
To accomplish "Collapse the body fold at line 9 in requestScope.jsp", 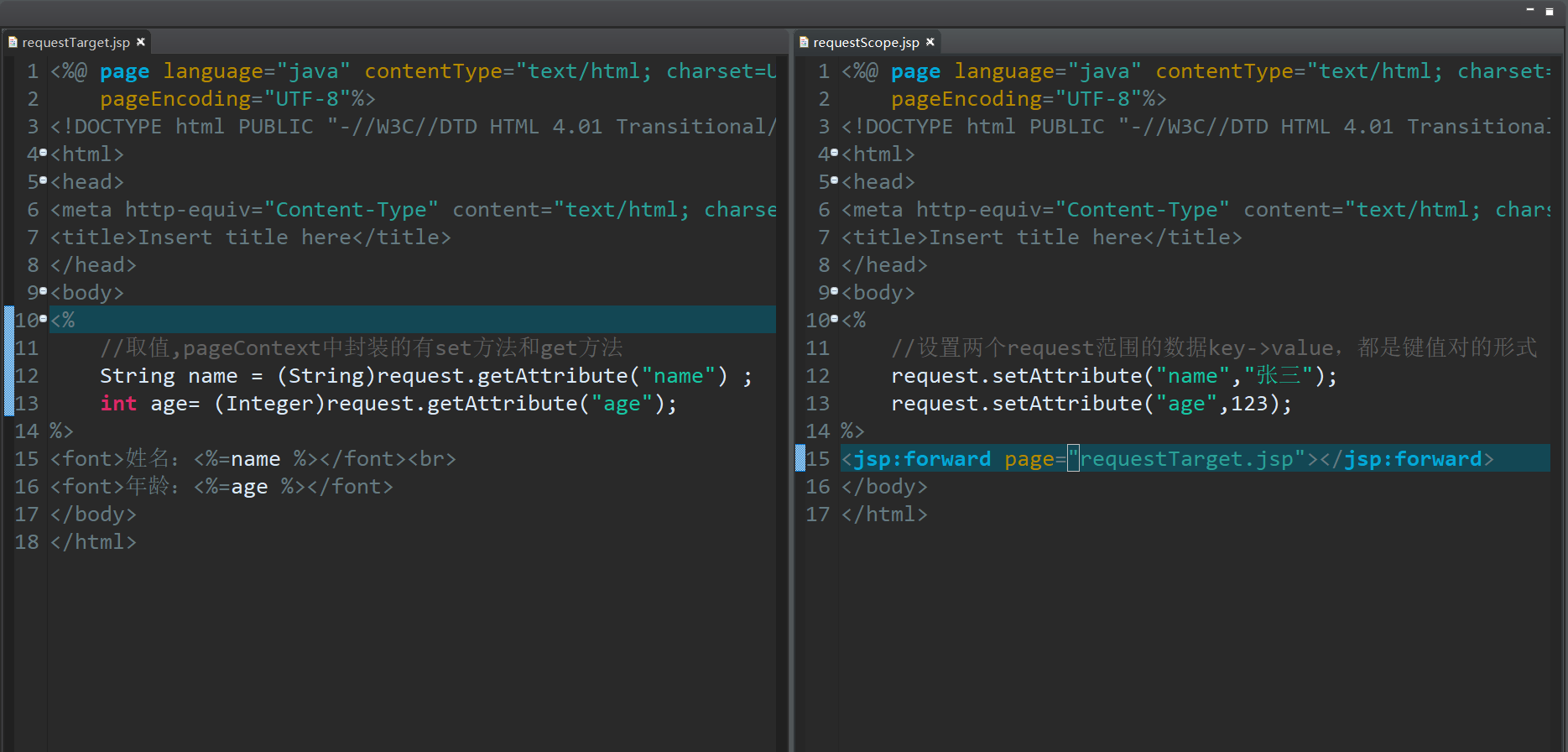I will tap(834, 291).
